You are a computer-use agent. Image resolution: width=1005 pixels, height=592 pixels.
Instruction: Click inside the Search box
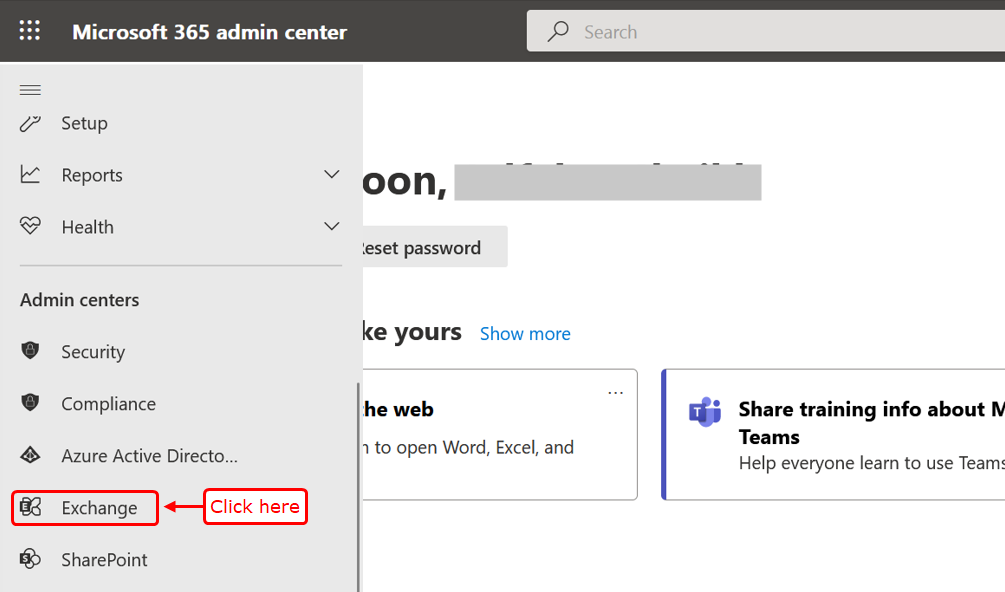[x=766, y=31]
